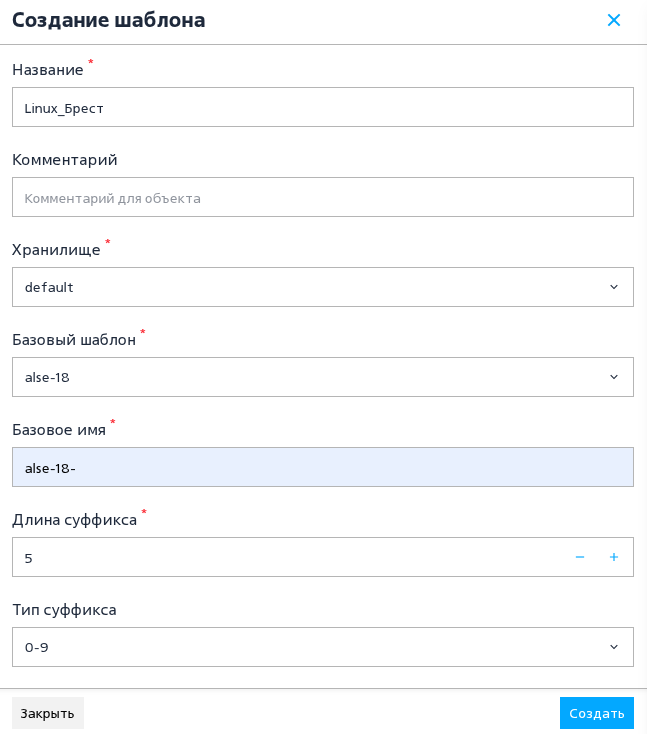
Task: Click the Базовый шаблон label text
Action: (74, 340)
